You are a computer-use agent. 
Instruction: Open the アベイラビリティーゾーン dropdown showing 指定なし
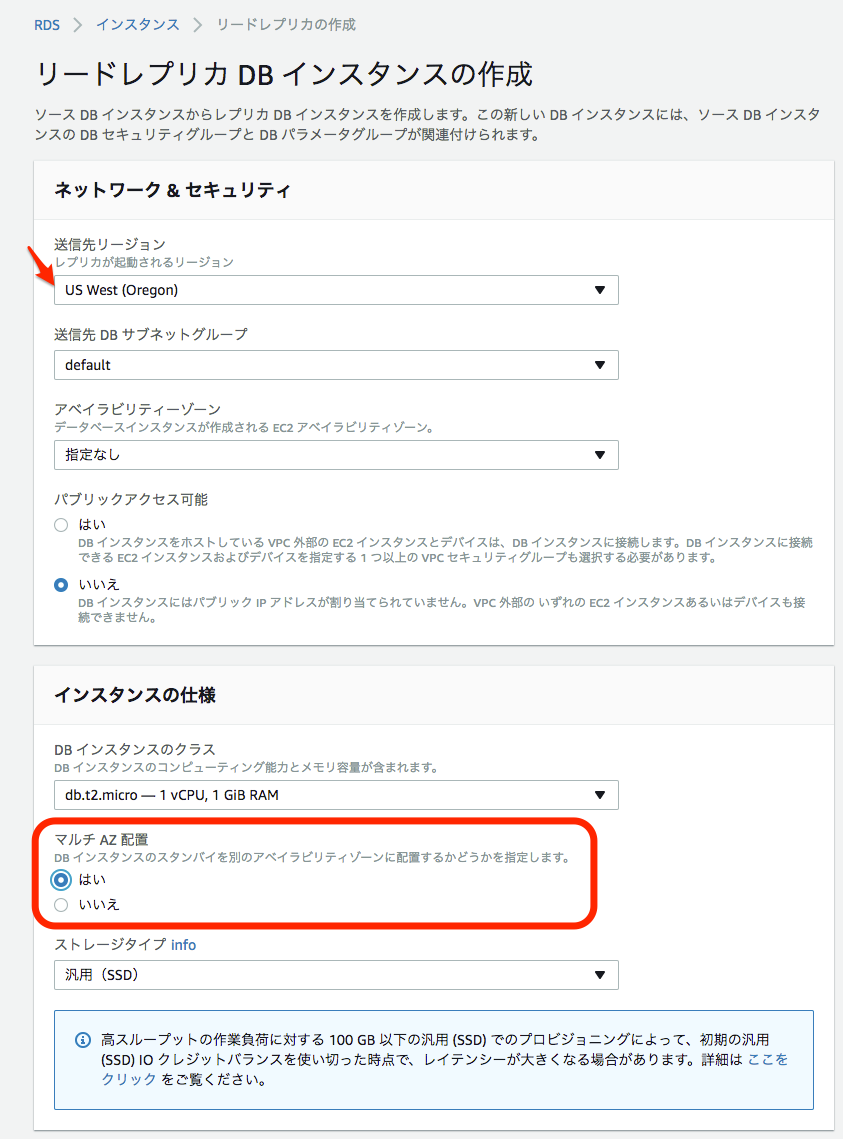[x=336, y=455]
